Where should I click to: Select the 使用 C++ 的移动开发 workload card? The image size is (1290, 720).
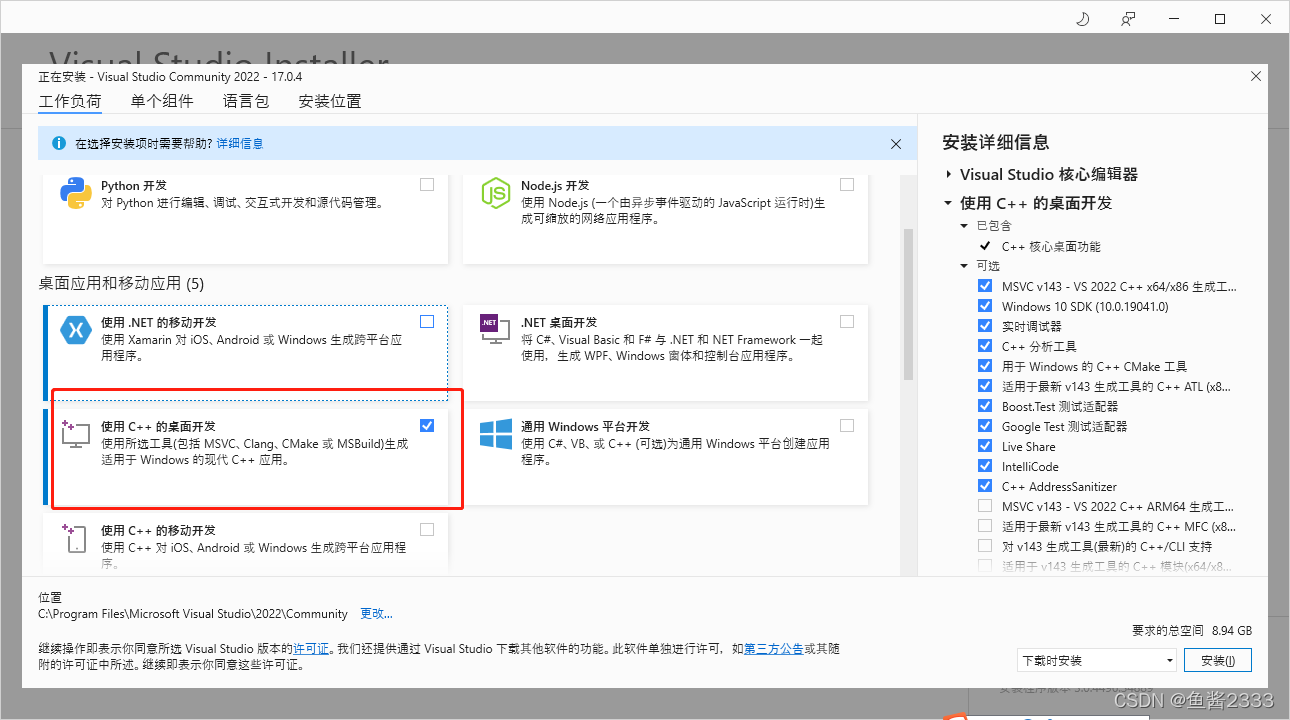pyautogui.click(x=246, y=542)
